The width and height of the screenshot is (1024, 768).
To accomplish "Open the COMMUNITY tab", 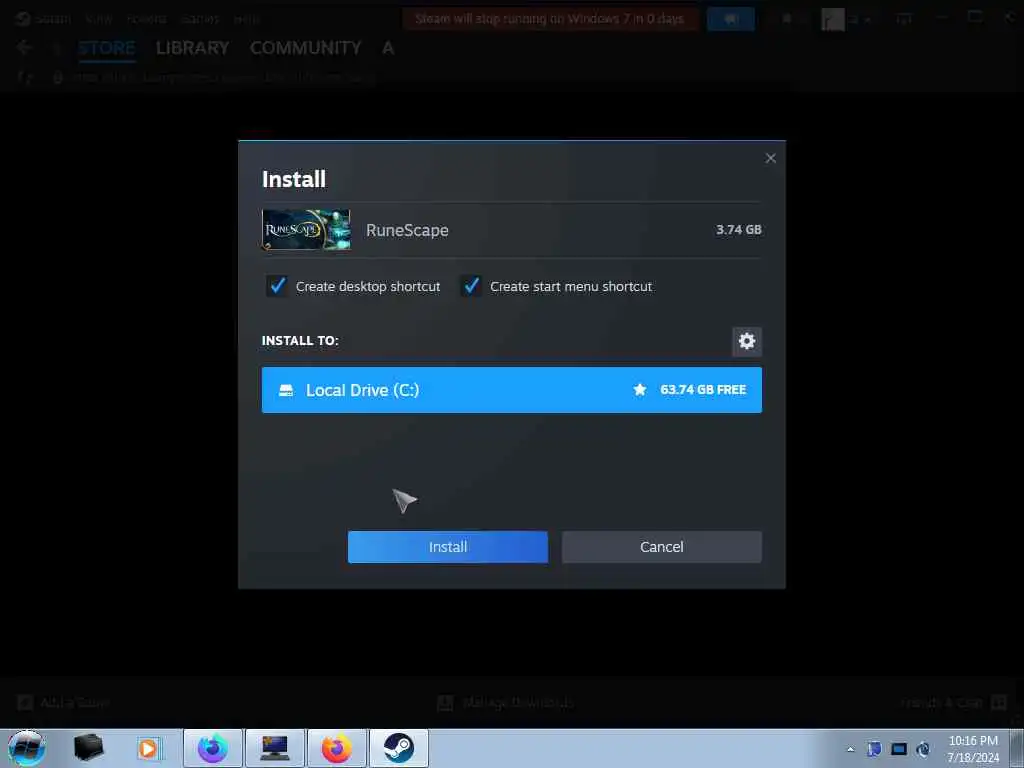I will tap(306, 48).
